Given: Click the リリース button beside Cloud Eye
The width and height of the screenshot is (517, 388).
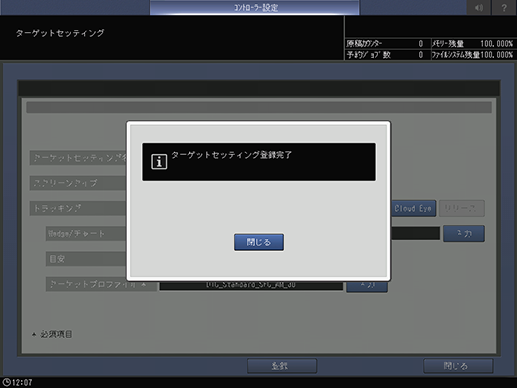Looking at the screenshot, I should [x=462, y=209].
